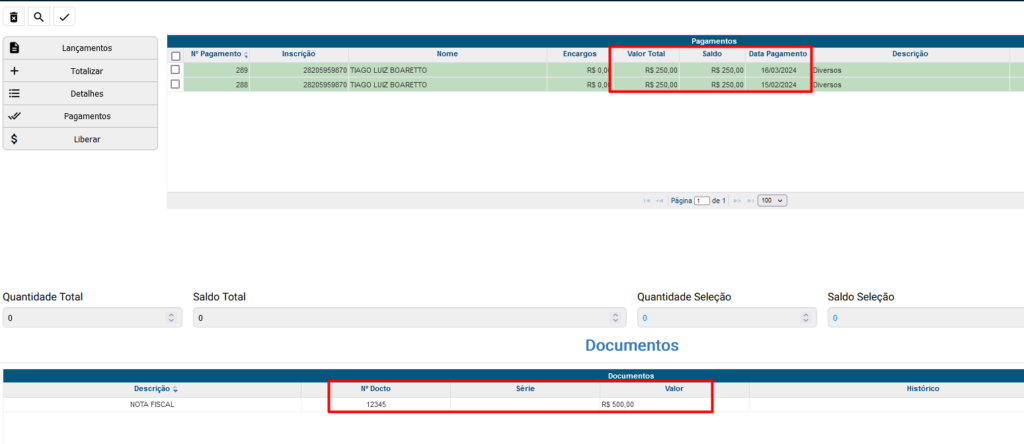Open Lançamentos in the side menu
The height and width of the screenshot is (444, 1024).
[80, 48]
